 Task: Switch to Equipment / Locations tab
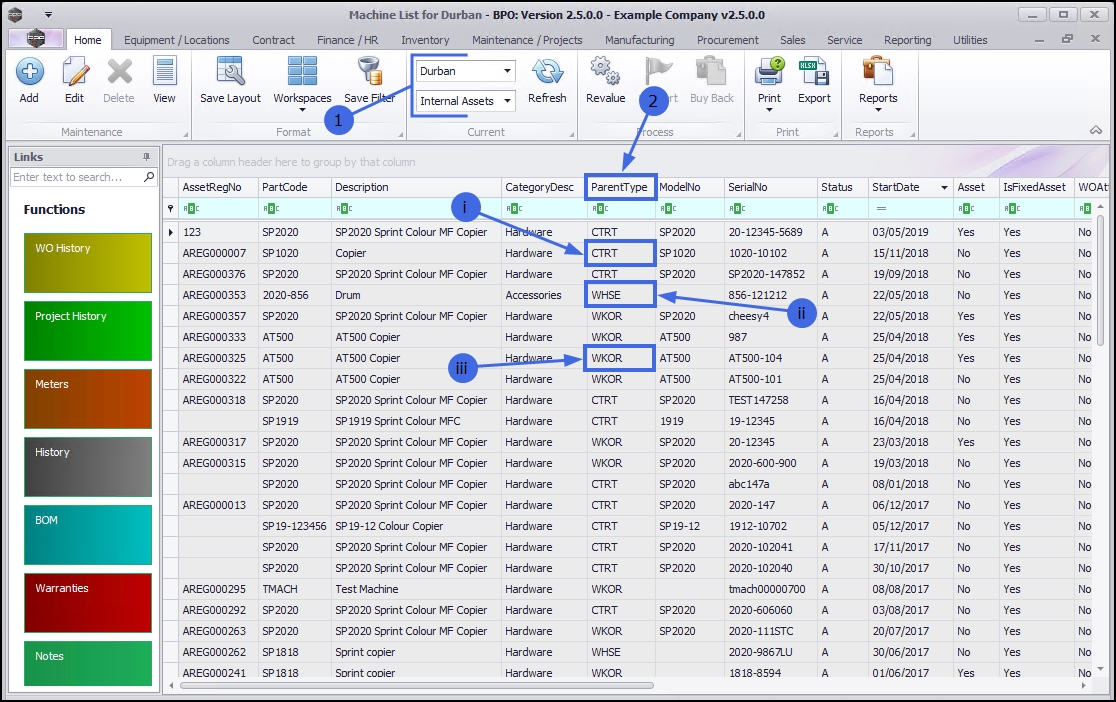coord(177,40)
